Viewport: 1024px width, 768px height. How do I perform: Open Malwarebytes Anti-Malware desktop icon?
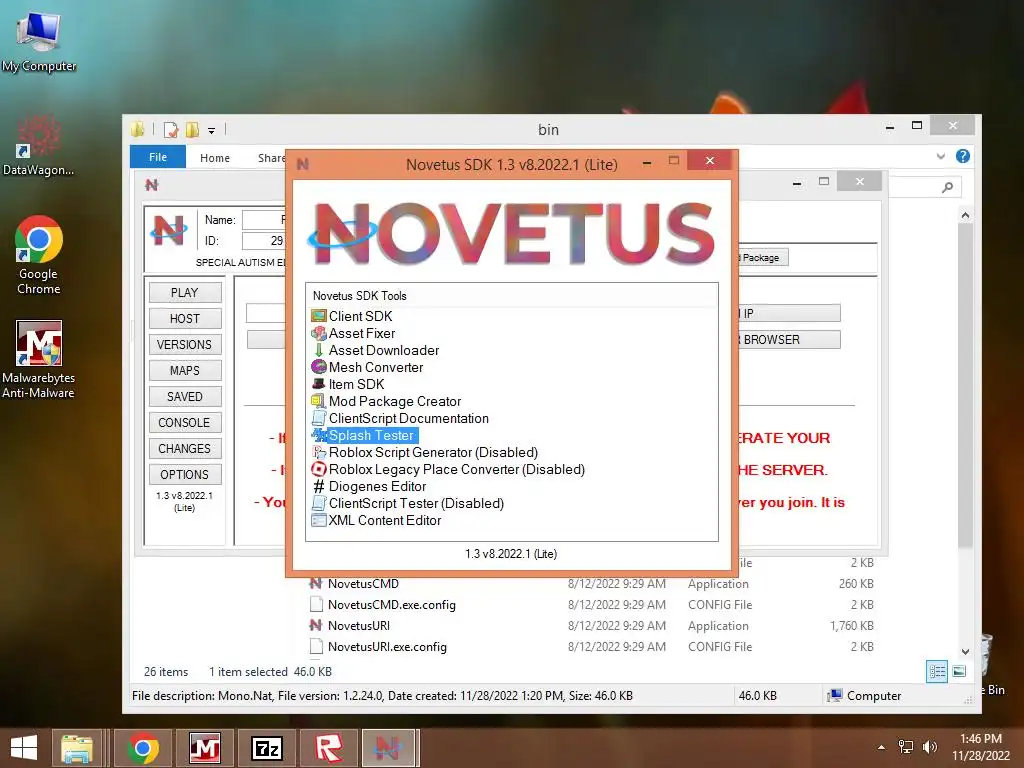(39, 359)
